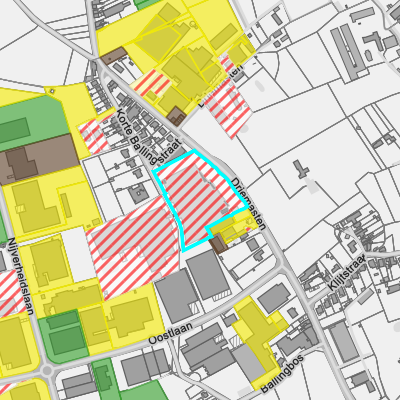The width and height of the screenshot is (400, 400).
Task: Click the Ballingbos street label
Action: tap(282, 373)
